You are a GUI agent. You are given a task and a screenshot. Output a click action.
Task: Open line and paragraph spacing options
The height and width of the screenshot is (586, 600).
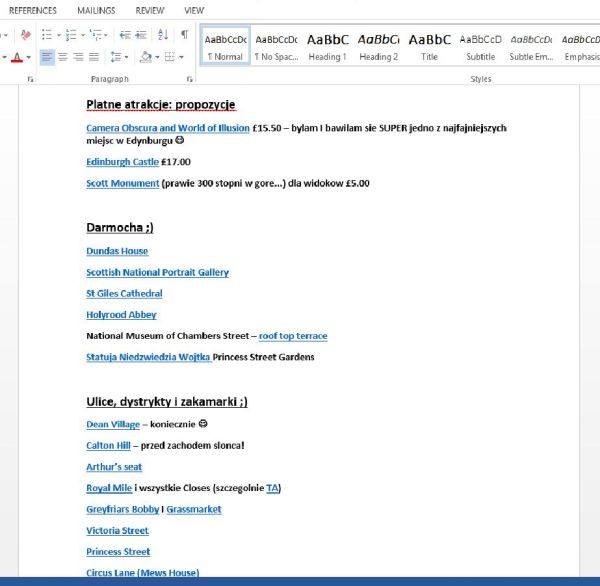tap(116, 57)
